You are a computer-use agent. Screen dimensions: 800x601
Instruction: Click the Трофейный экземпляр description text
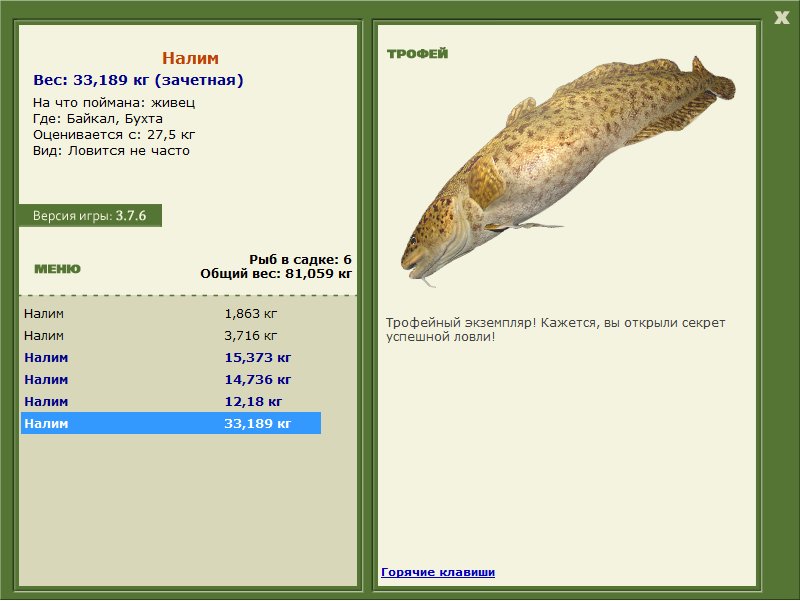555,330
